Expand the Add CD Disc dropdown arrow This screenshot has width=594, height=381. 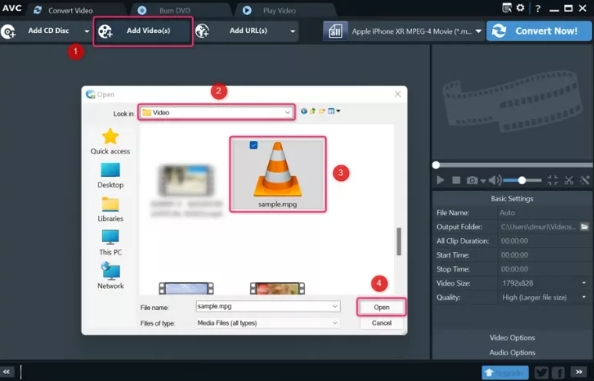87,31
